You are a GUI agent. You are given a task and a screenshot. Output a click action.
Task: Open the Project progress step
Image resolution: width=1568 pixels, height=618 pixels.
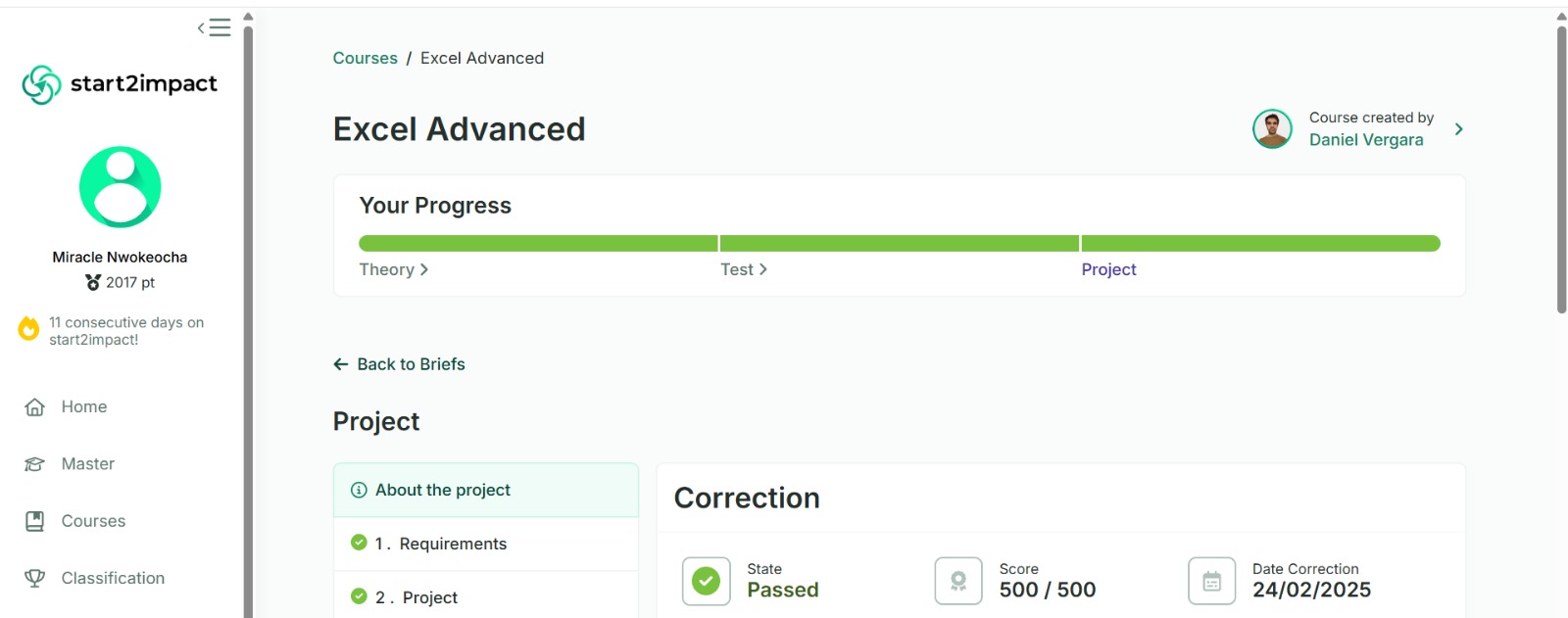coord(1108,269)
